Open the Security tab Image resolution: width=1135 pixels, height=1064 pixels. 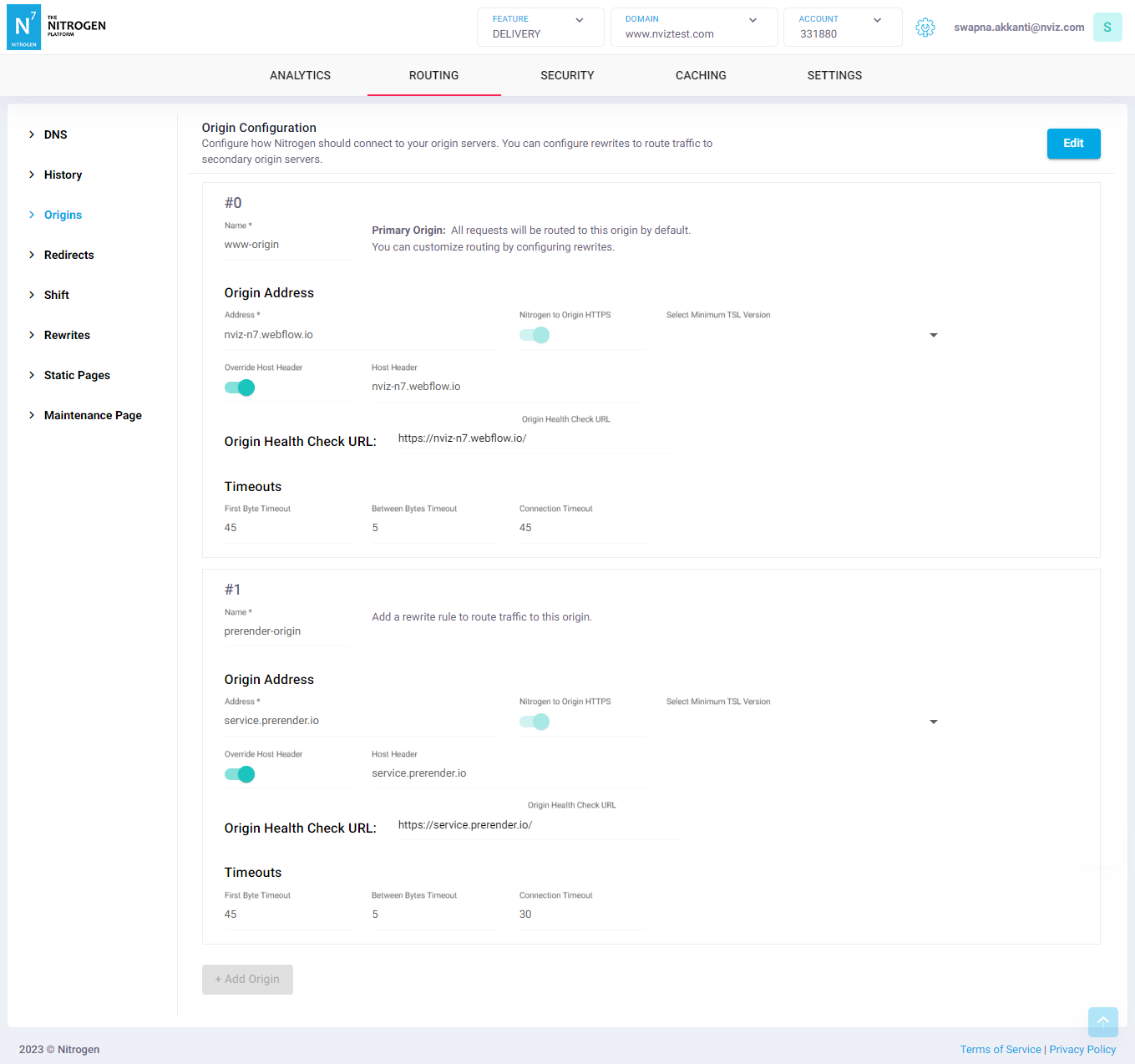[x=567, y=75]
